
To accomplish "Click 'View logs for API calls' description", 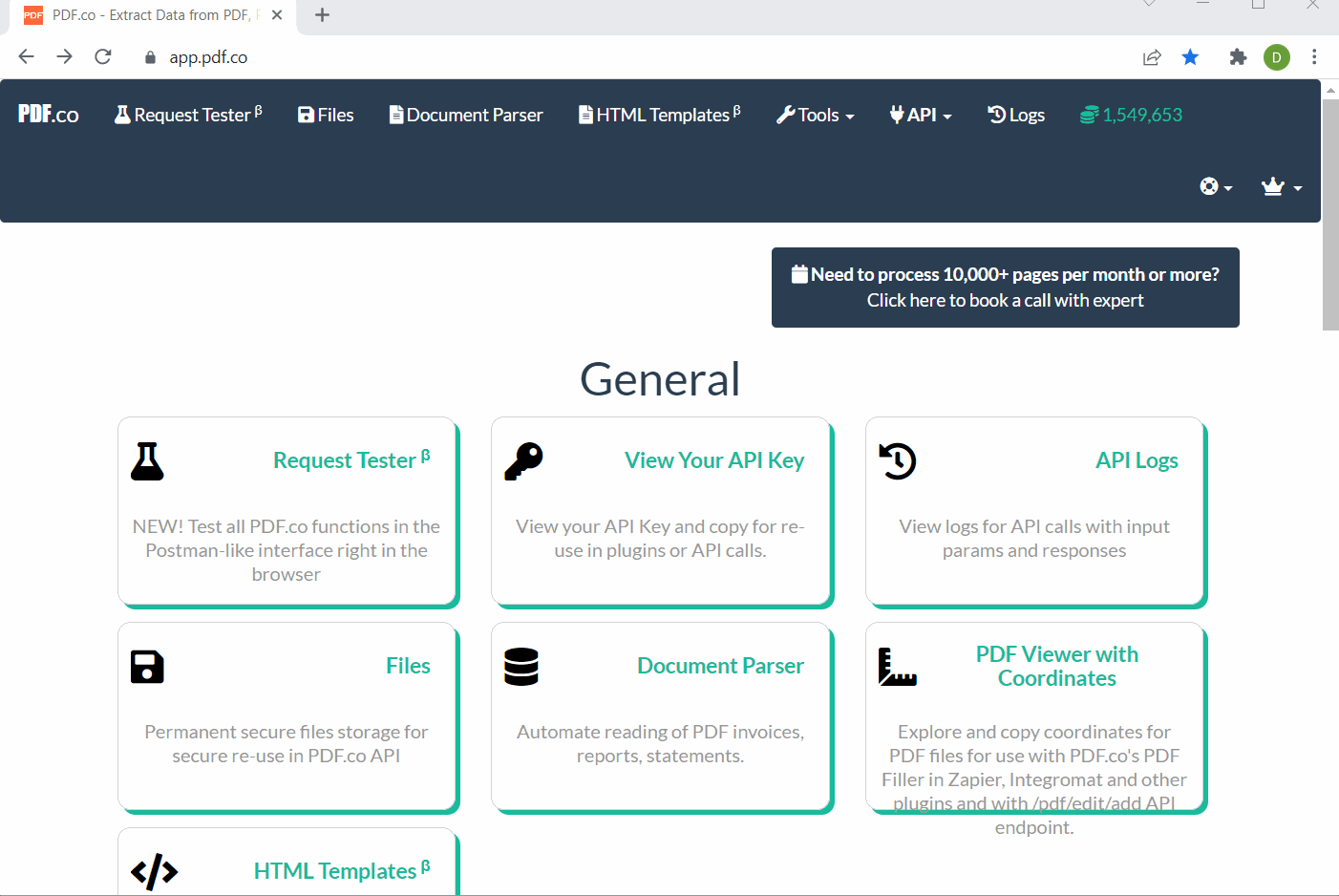I will (x=1034, y=539).
